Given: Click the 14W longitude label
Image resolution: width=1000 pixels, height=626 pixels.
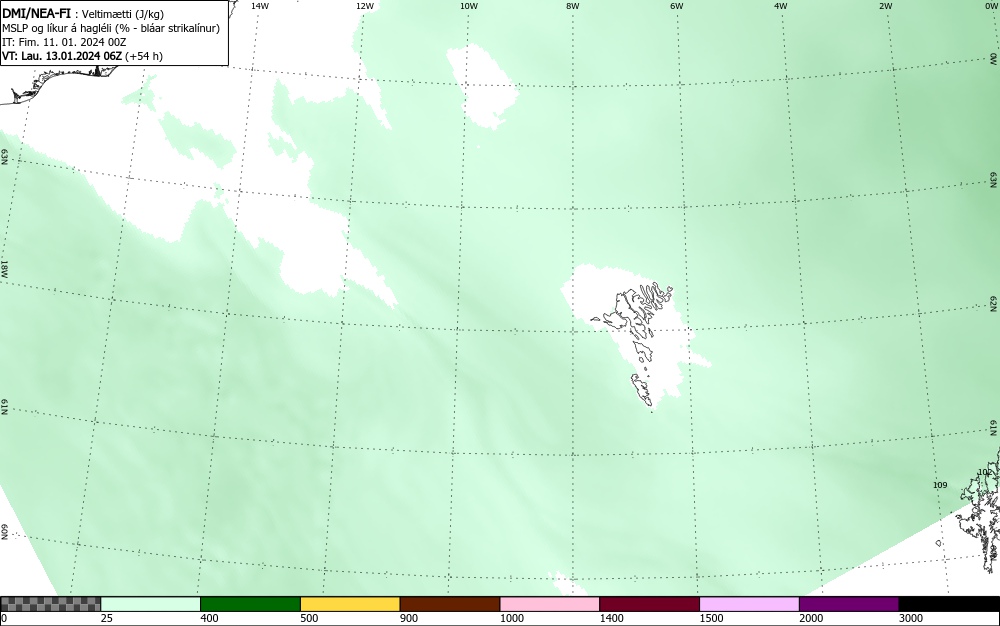Looking at the screenshot, I should click(x=260, y=6).
